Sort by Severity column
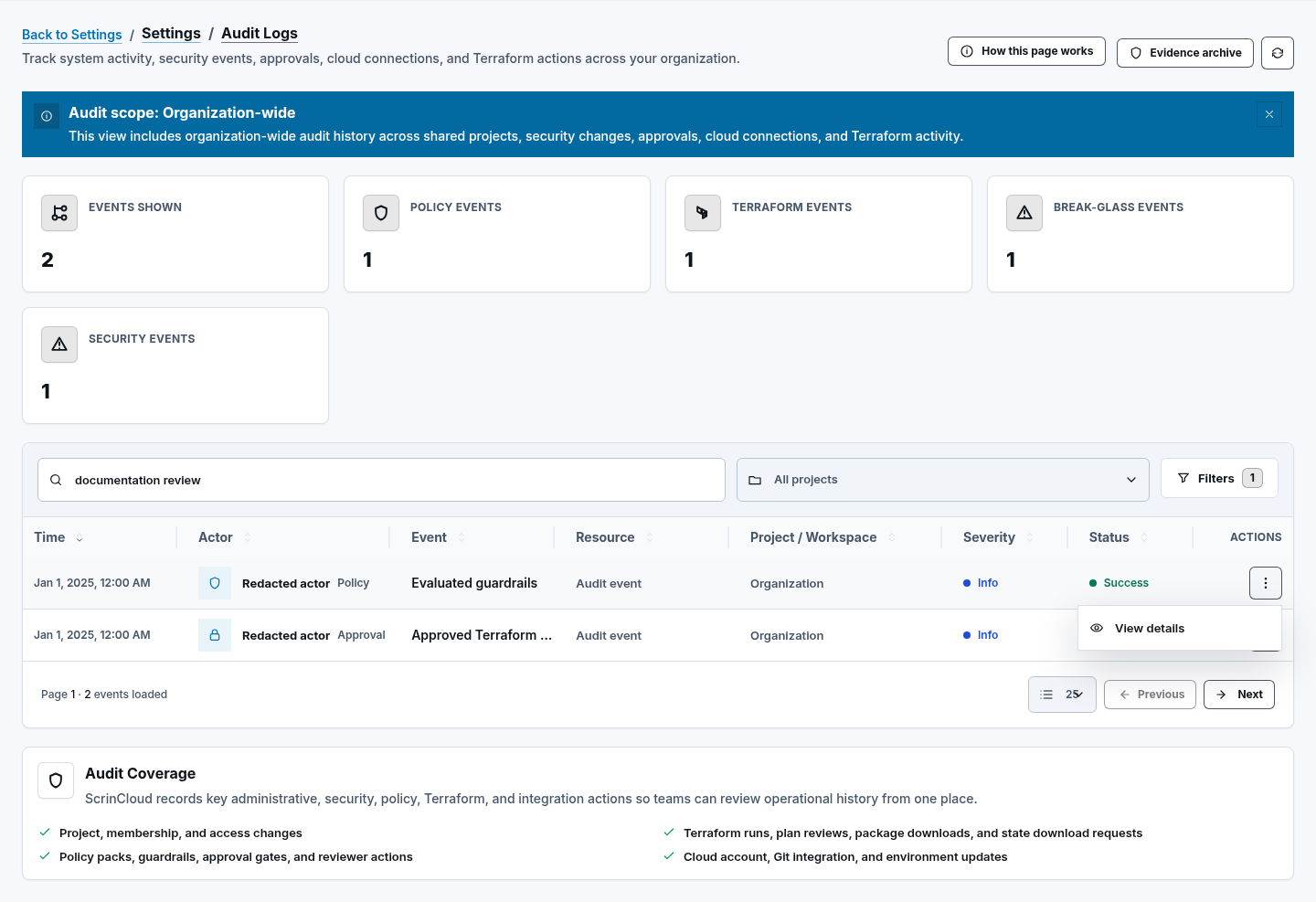Image resolution: width=1316 pixels, height=902 pixels. [x=998, y=537]
